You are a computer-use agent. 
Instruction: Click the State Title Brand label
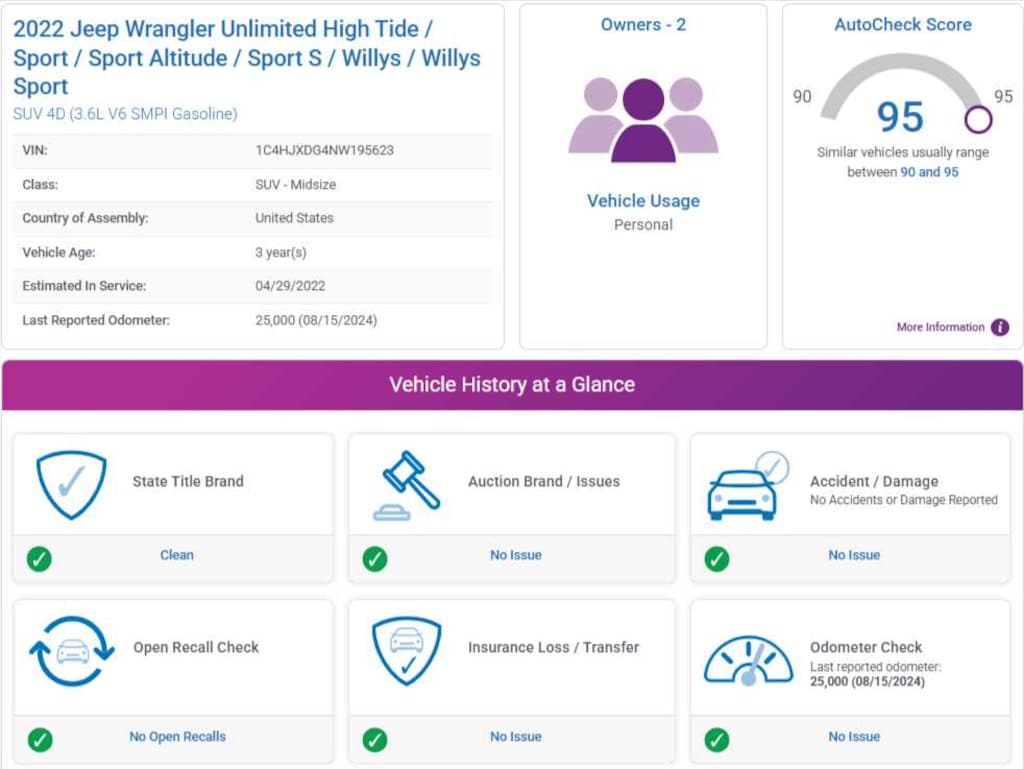[188, 482]
